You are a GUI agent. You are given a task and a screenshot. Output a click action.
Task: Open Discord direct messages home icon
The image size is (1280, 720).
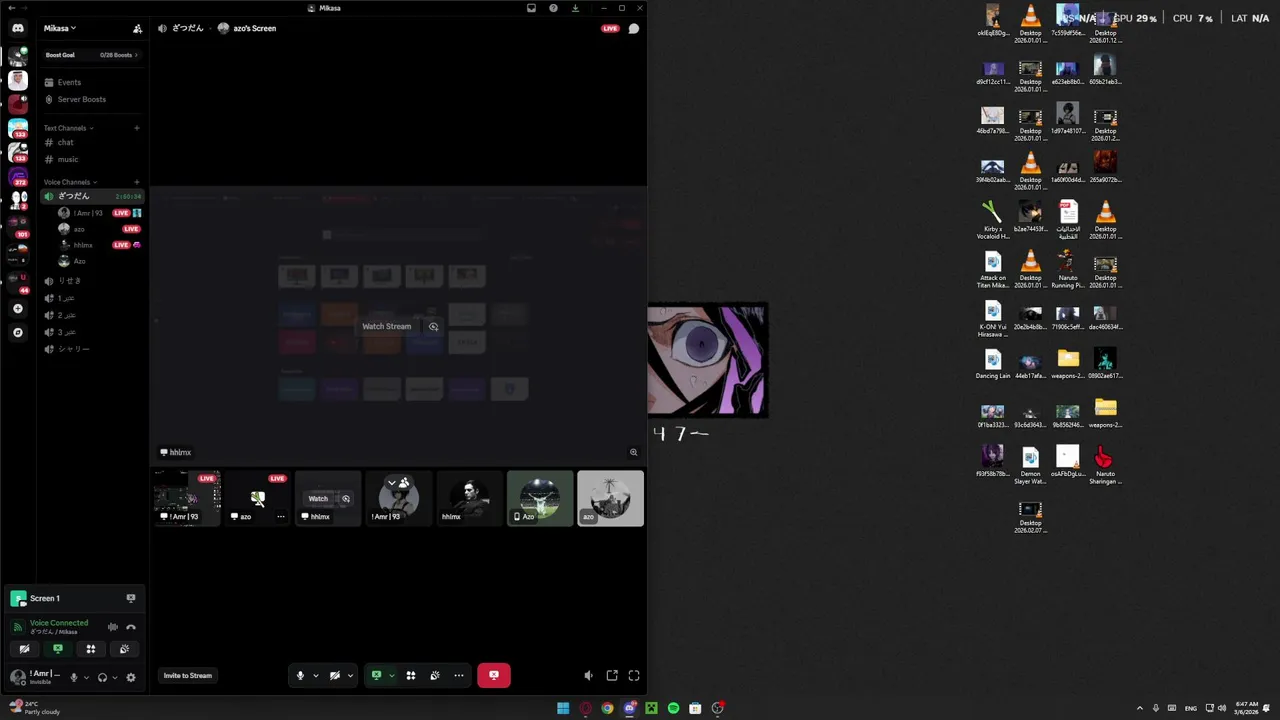[x=18, y=28]
